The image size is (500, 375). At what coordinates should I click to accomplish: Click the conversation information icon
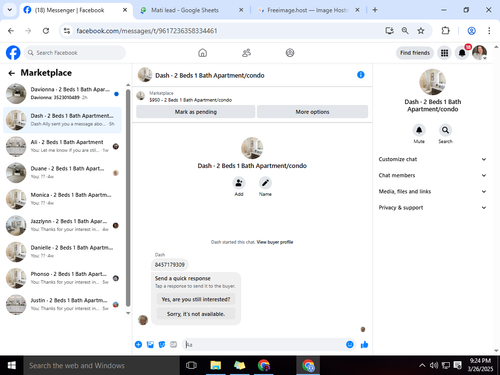click(x=360, y=75)
